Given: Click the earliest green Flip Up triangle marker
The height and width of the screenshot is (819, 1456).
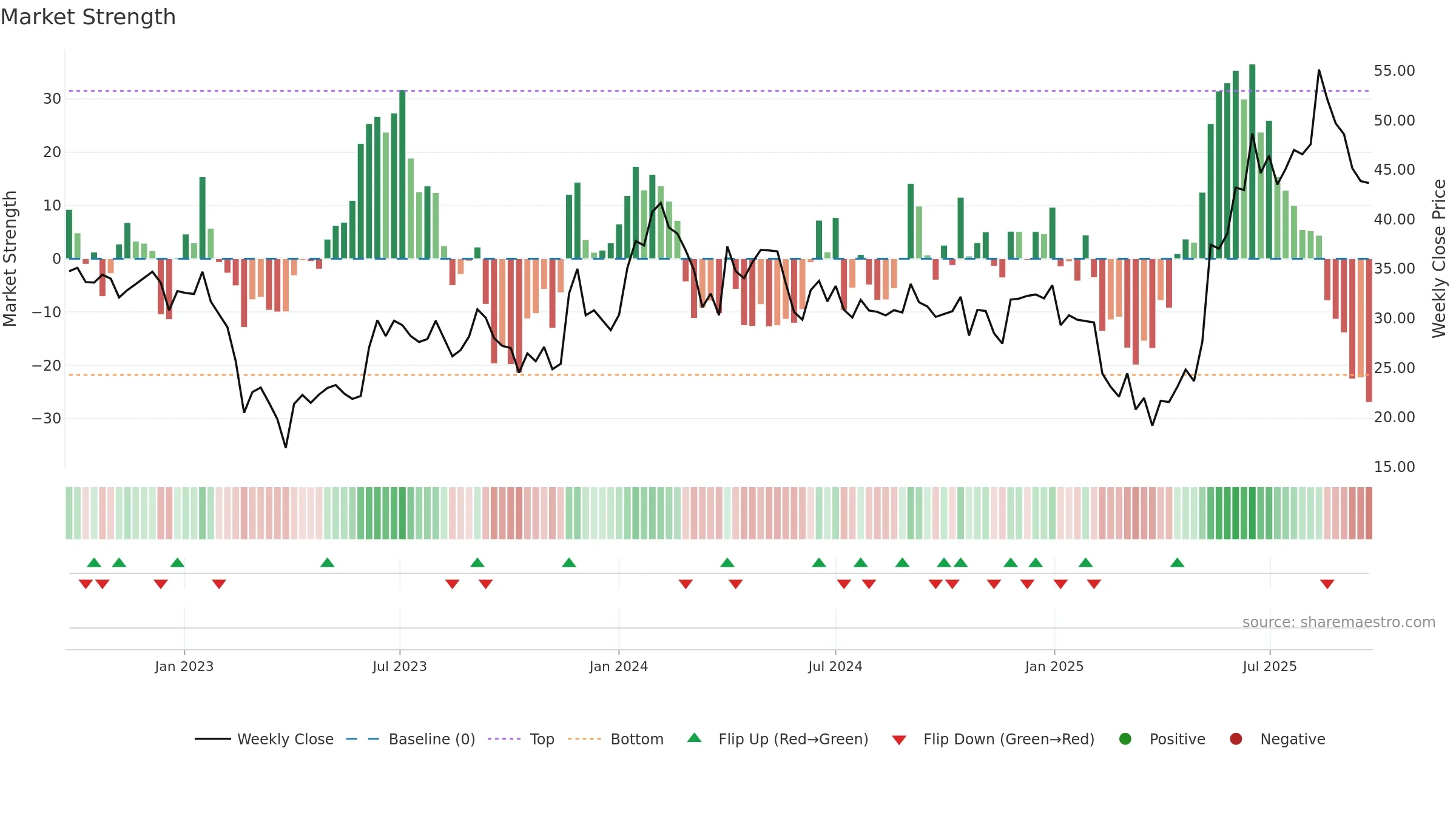Looking at the screenshot, I should [94, 562].
